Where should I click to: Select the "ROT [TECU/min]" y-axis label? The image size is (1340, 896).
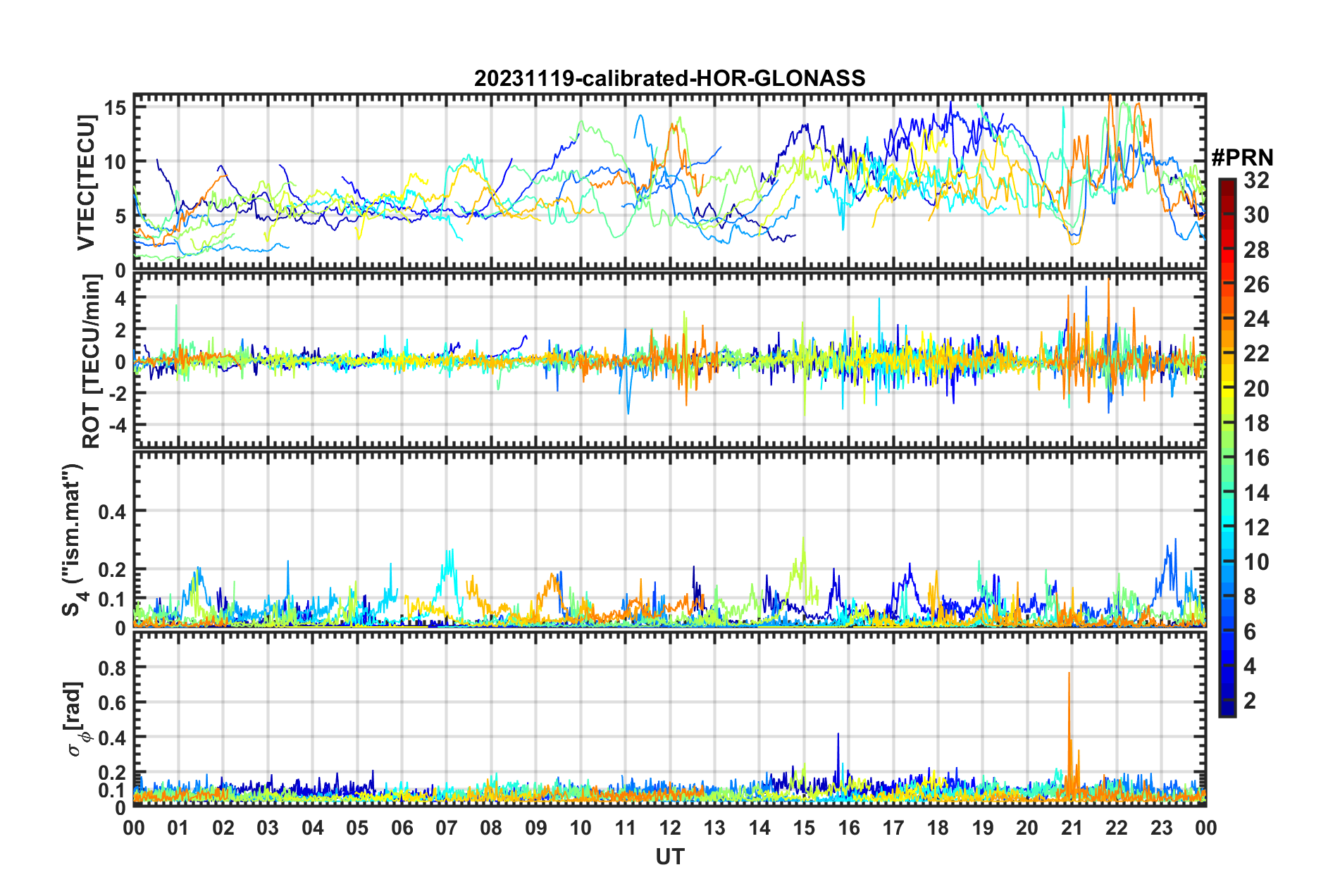click(91, 361)
